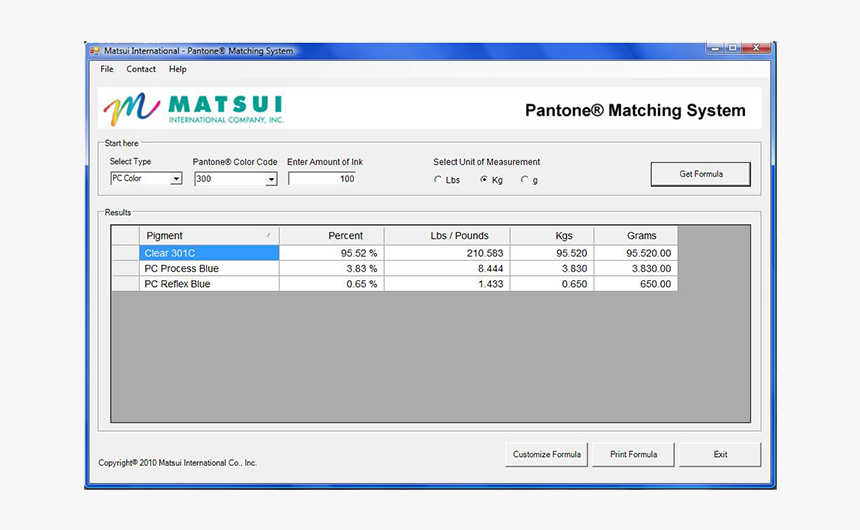
Task: Click the 95,520.00 grams cell
Action: (636, 253)
